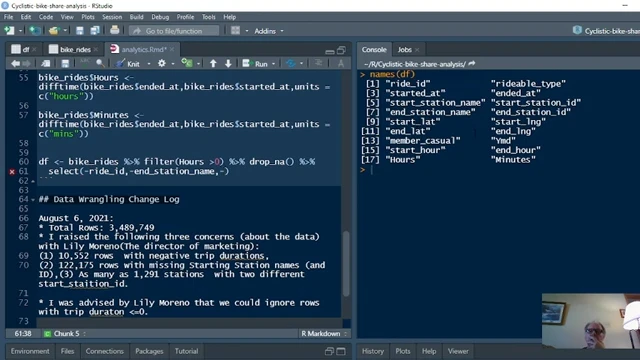Screen dimensions: 640x360
Task: Print the current file
Action: pos(115,30)
